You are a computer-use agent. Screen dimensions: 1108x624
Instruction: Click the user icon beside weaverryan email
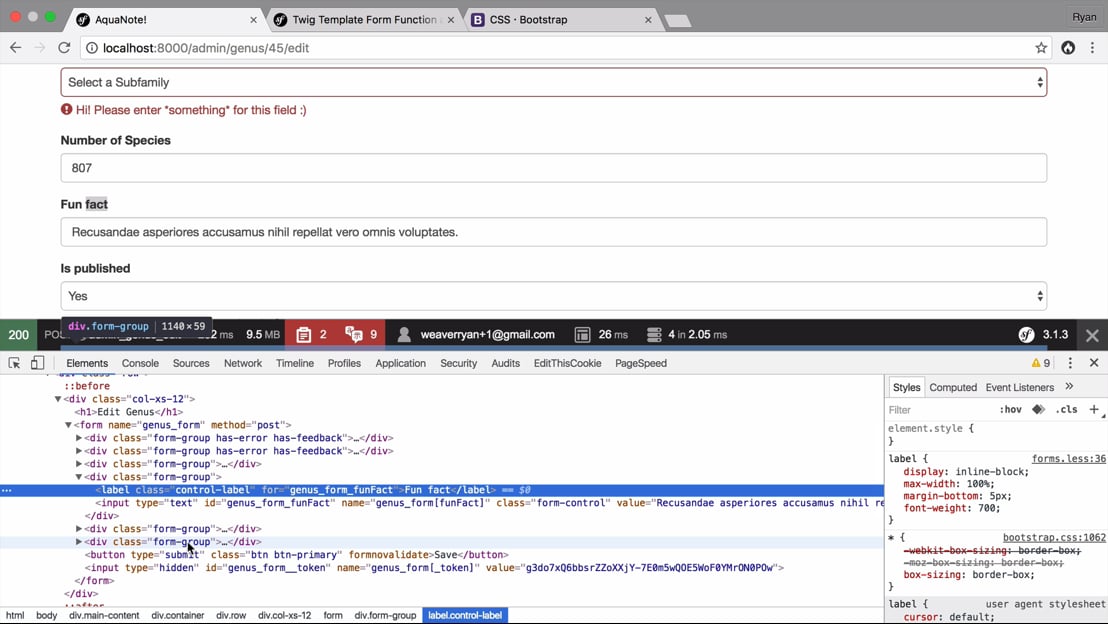404,335
